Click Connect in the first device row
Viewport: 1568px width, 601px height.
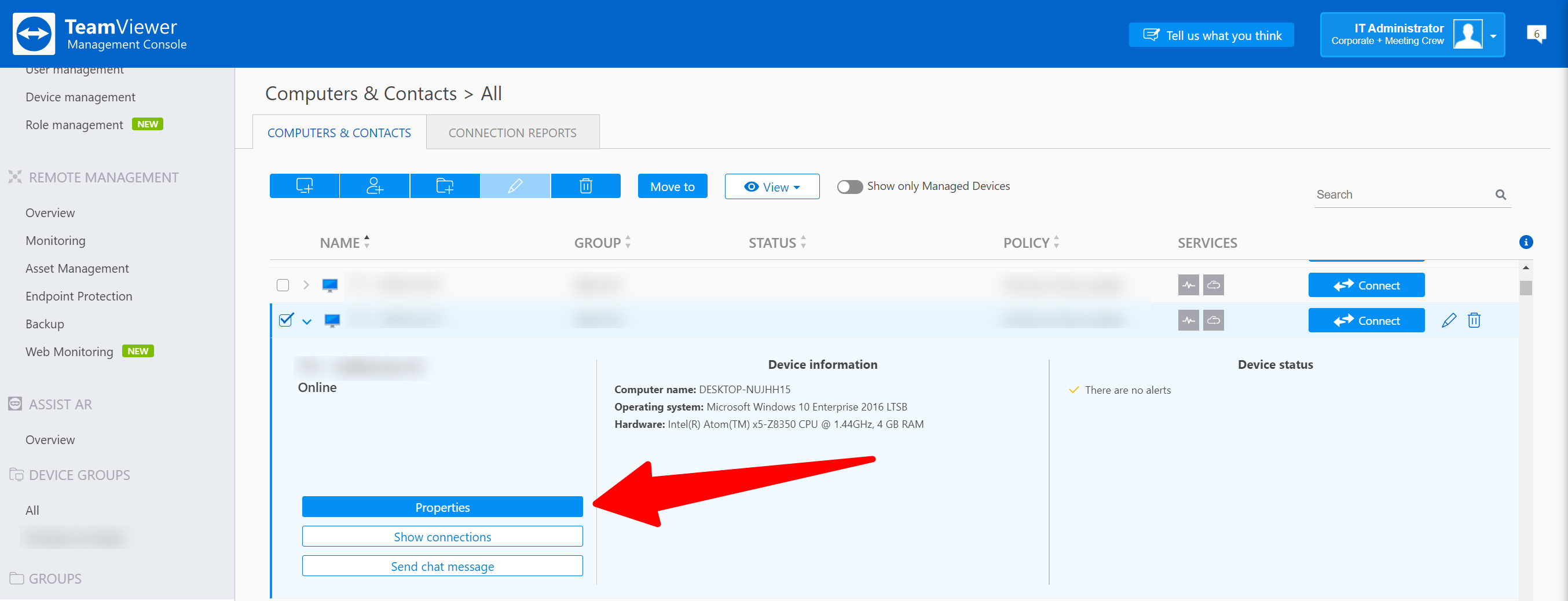[x=1366, y=285]
